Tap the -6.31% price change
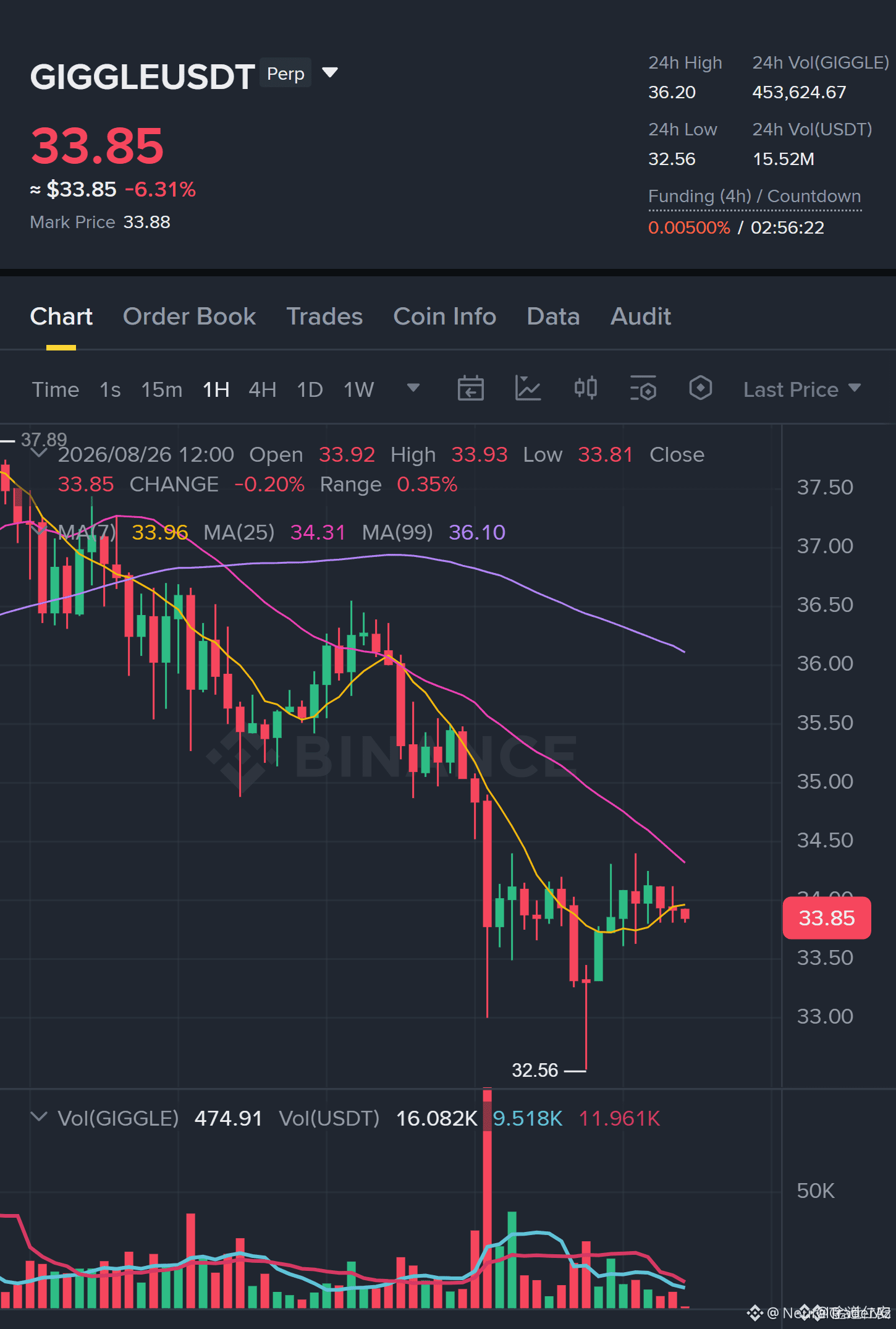The width and height of the screenshot is (896, 1329). tap(161, 189)
